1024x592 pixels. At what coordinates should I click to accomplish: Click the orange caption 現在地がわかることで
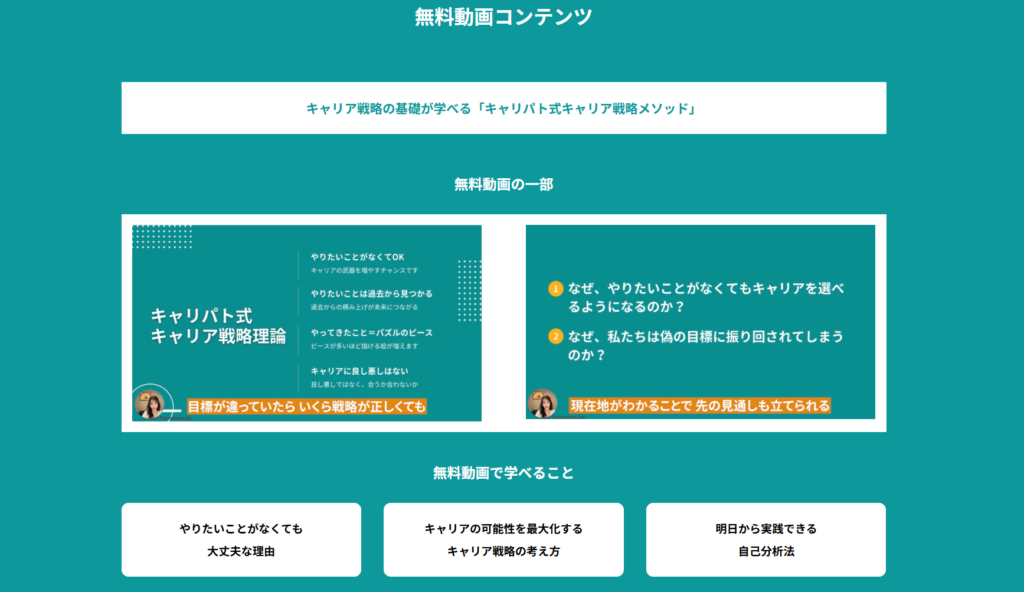click(699, 405)
